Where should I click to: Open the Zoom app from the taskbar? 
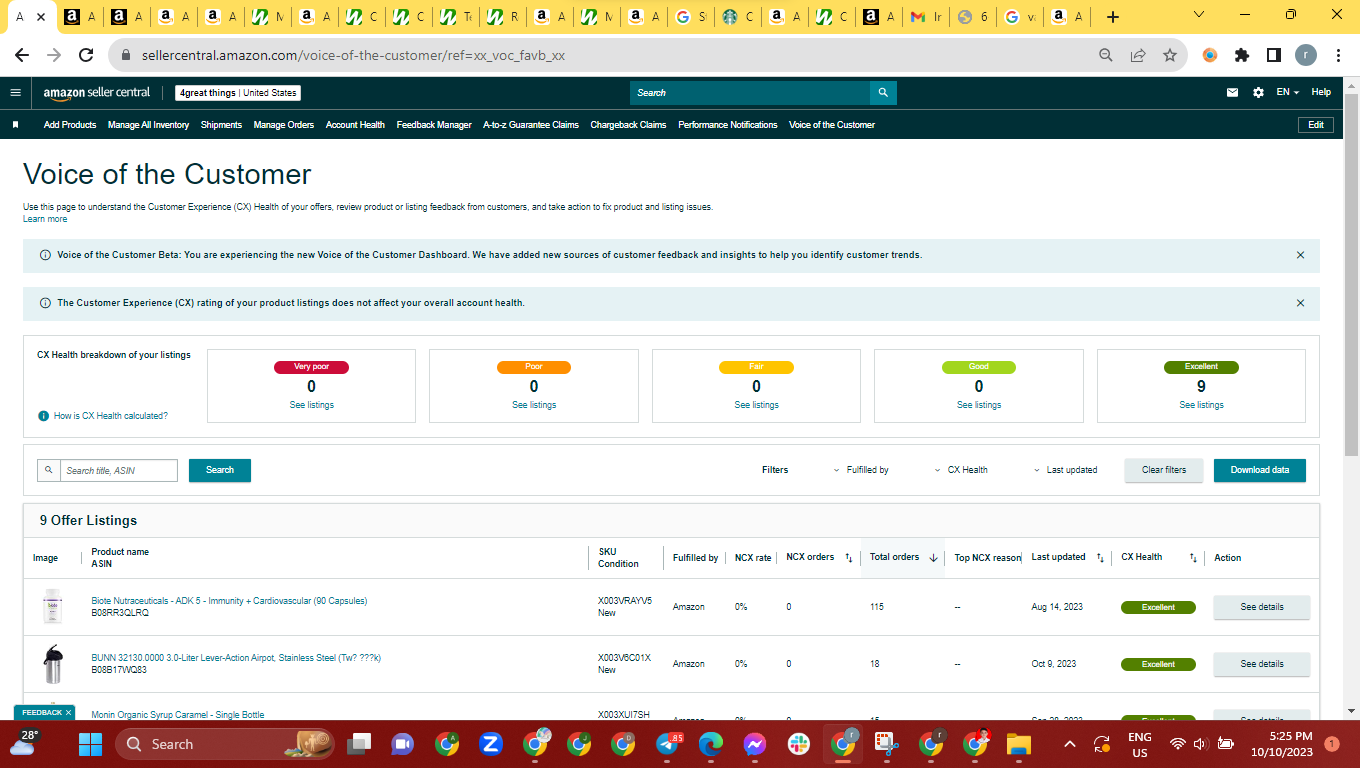[x=490, y=744]
